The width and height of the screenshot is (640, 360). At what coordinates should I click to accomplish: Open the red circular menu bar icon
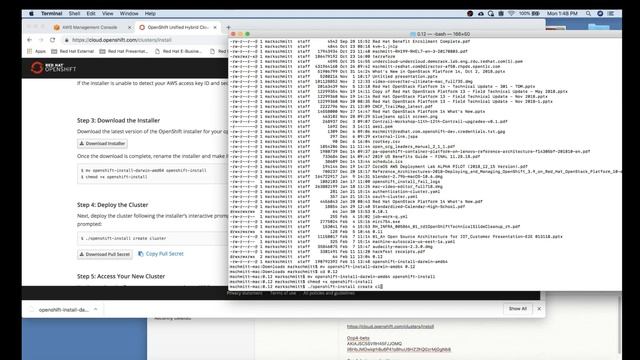tap(470, 13)
